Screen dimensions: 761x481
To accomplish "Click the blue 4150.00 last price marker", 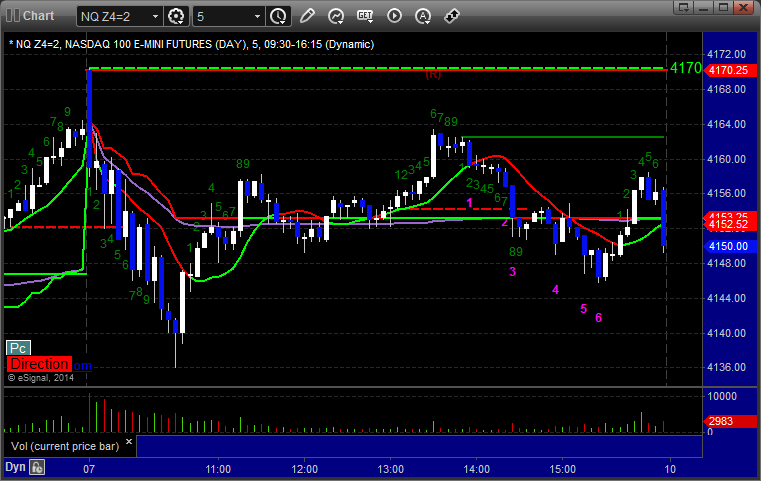I will 729,247.
